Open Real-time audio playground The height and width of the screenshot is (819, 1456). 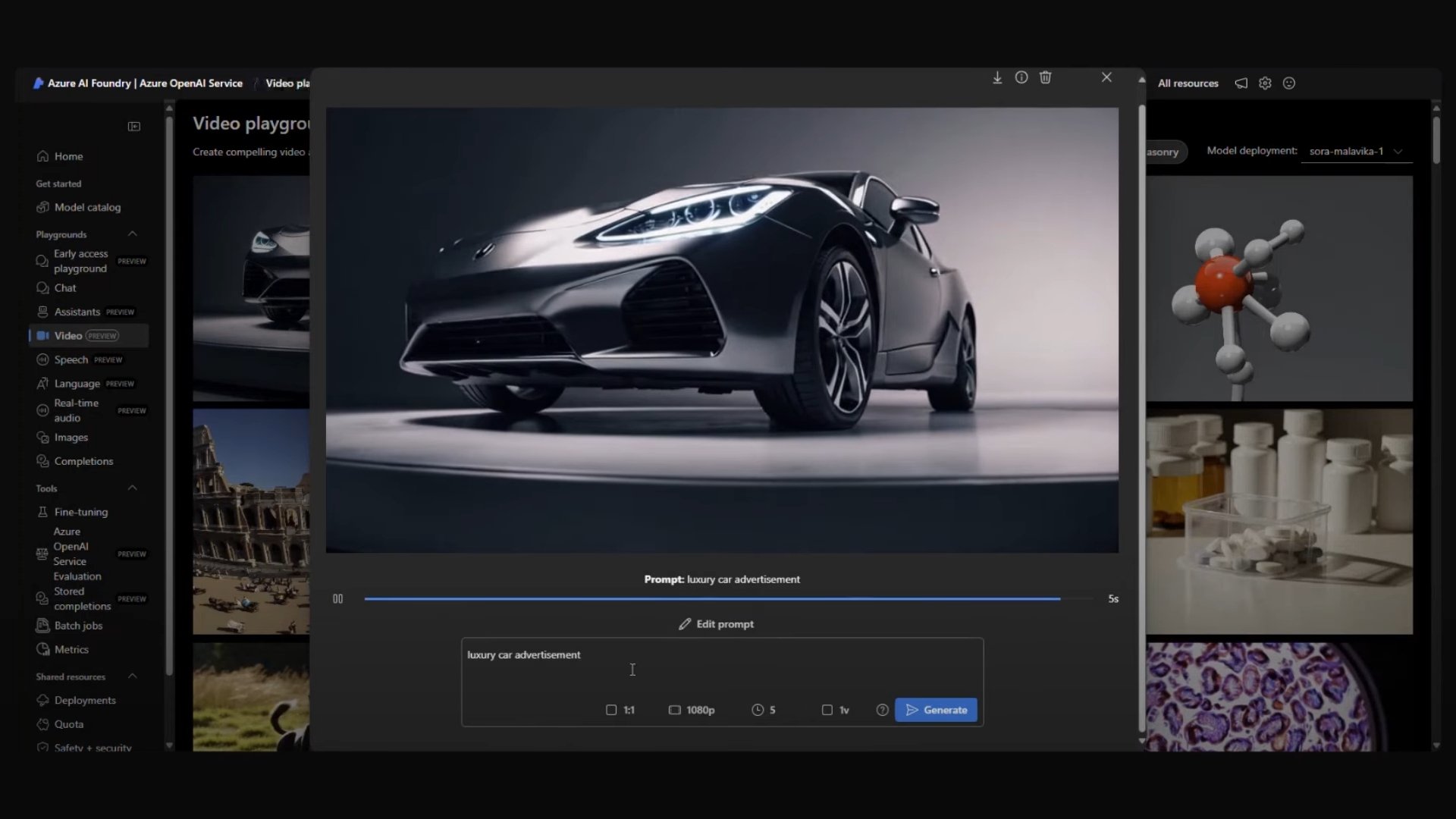click(x=91, y=410)
